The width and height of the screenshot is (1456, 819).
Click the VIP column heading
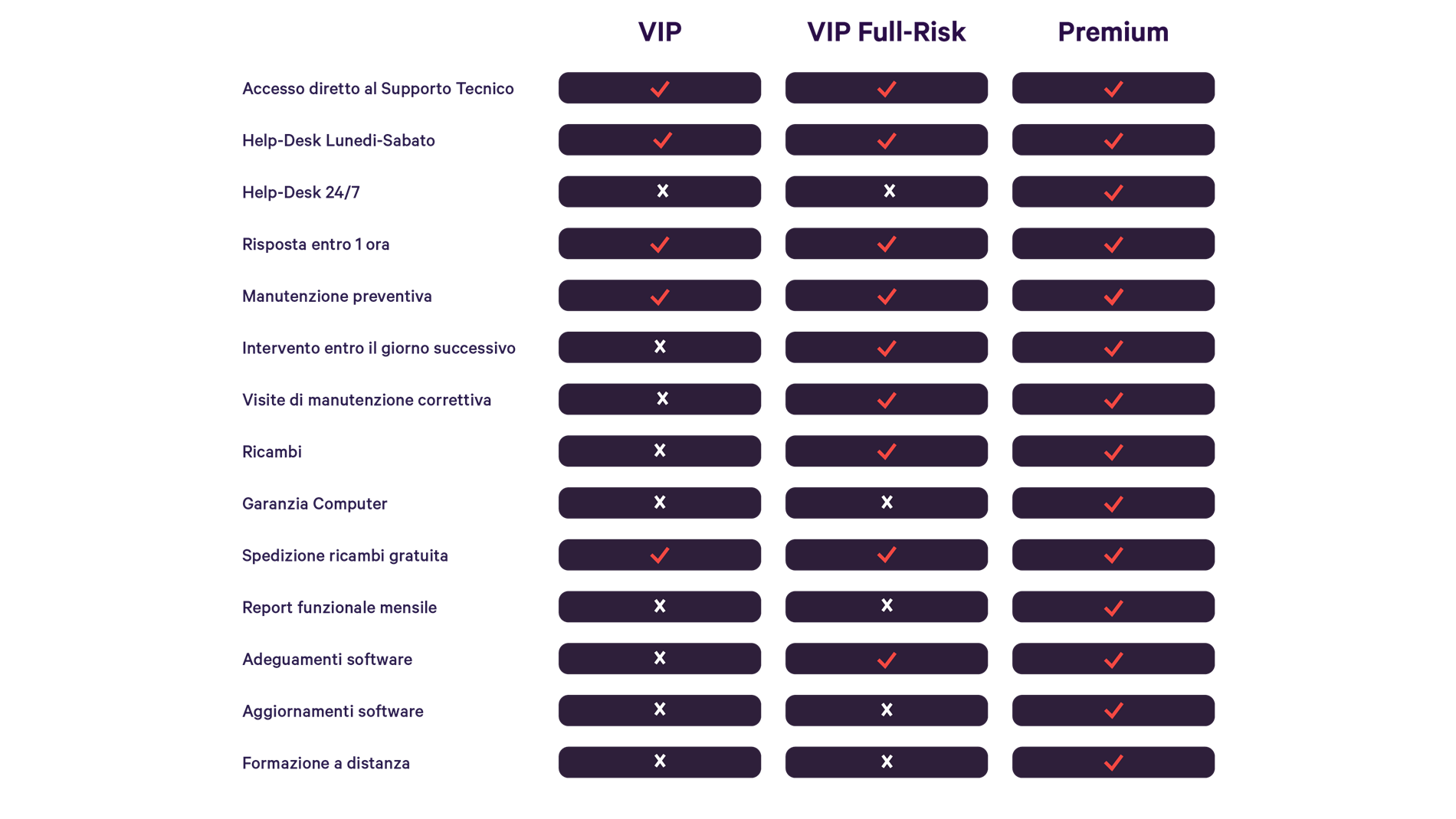pos(659,32)
